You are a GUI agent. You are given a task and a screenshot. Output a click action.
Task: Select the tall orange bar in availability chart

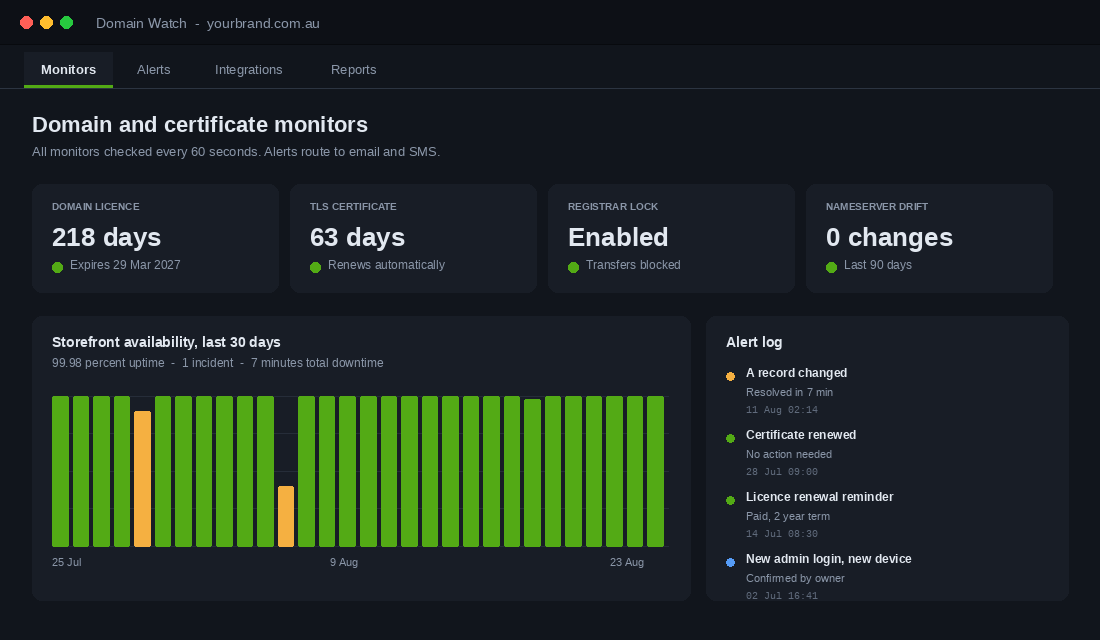[142, 479]
